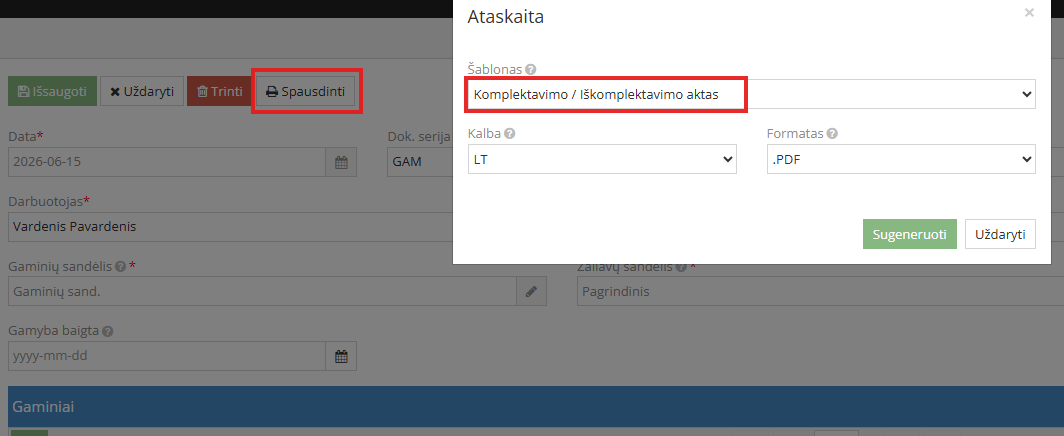Dismiss the Ataskaita dialog using X icon
This screenshot has width=1064, height=436.
point(1029,12)
